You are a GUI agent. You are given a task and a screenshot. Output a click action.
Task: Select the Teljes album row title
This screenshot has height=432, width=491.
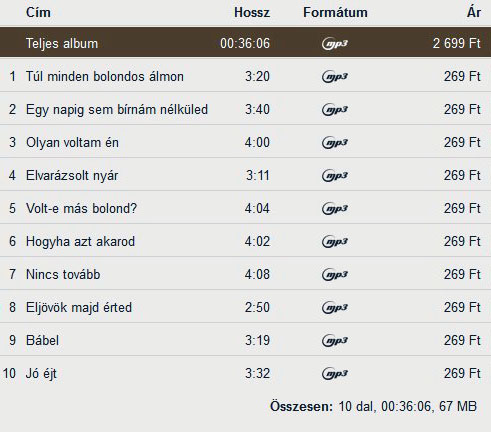62,43
